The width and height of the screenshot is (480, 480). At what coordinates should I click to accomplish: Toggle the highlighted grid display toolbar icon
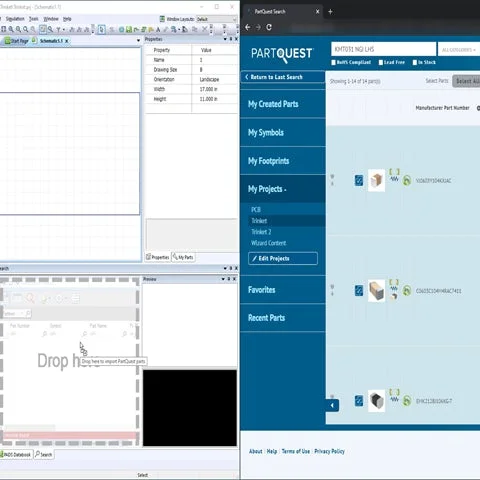[43, 29]
